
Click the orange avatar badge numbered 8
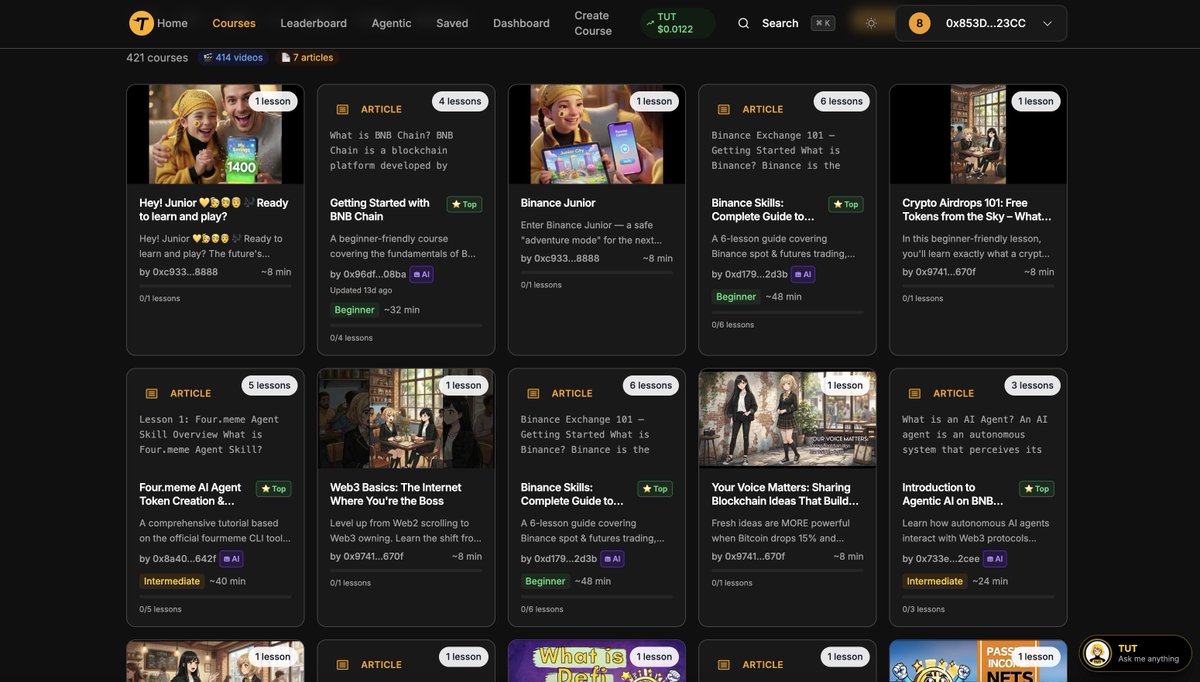point(919,23)
